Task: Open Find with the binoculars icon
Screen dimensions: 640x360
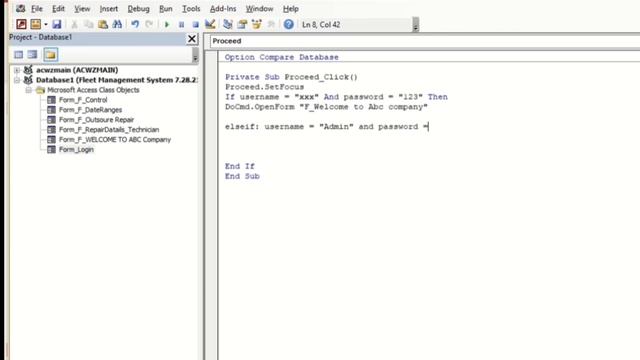Action: (117, 24)
